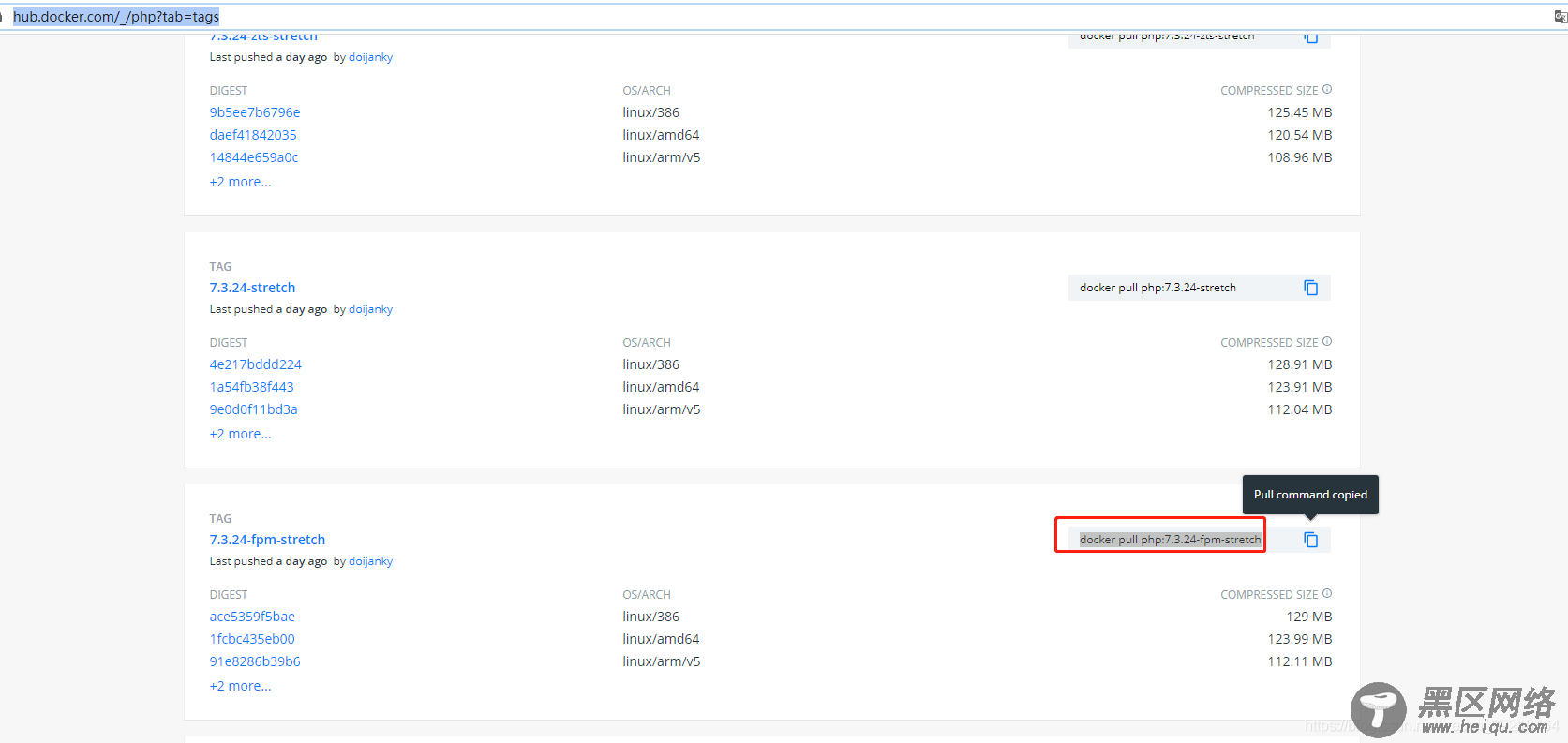Expand '+2 more...' under digest 14844e659a0c

click(x=241, y=182)
